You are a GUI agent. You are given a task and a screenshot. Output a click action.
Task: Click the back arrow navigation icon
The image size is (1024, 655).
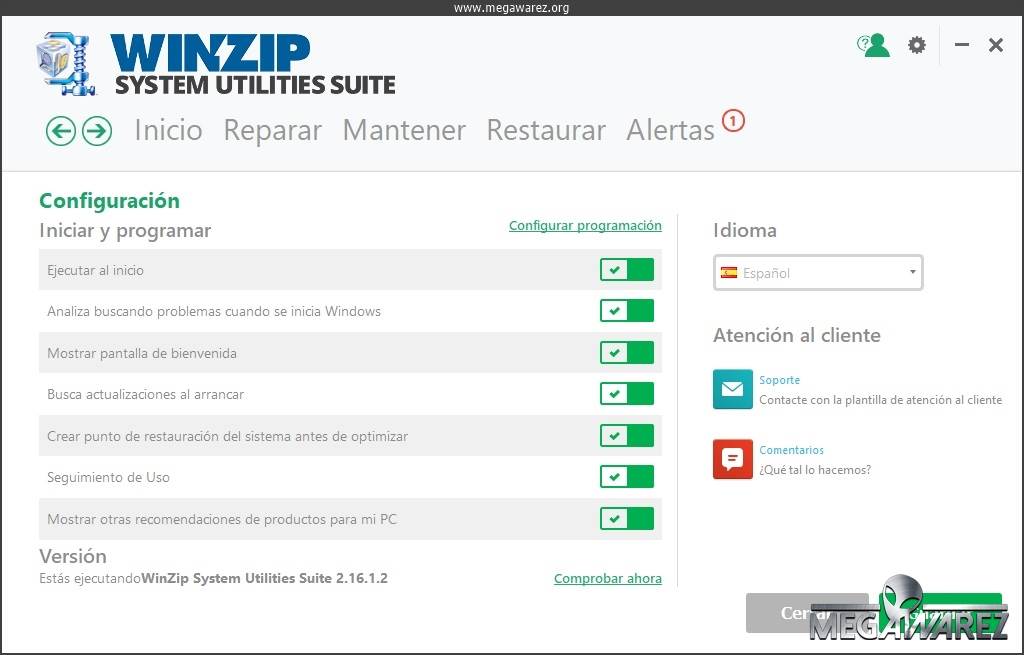[x=61, y=131]
